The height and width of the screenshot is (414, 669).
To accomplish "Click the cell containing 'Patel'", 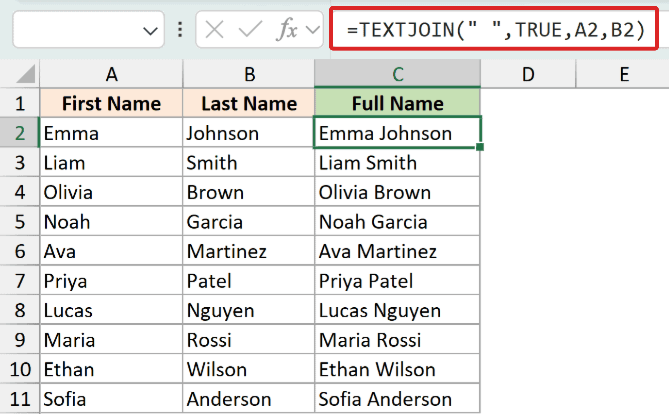I will tap(249, 280).
